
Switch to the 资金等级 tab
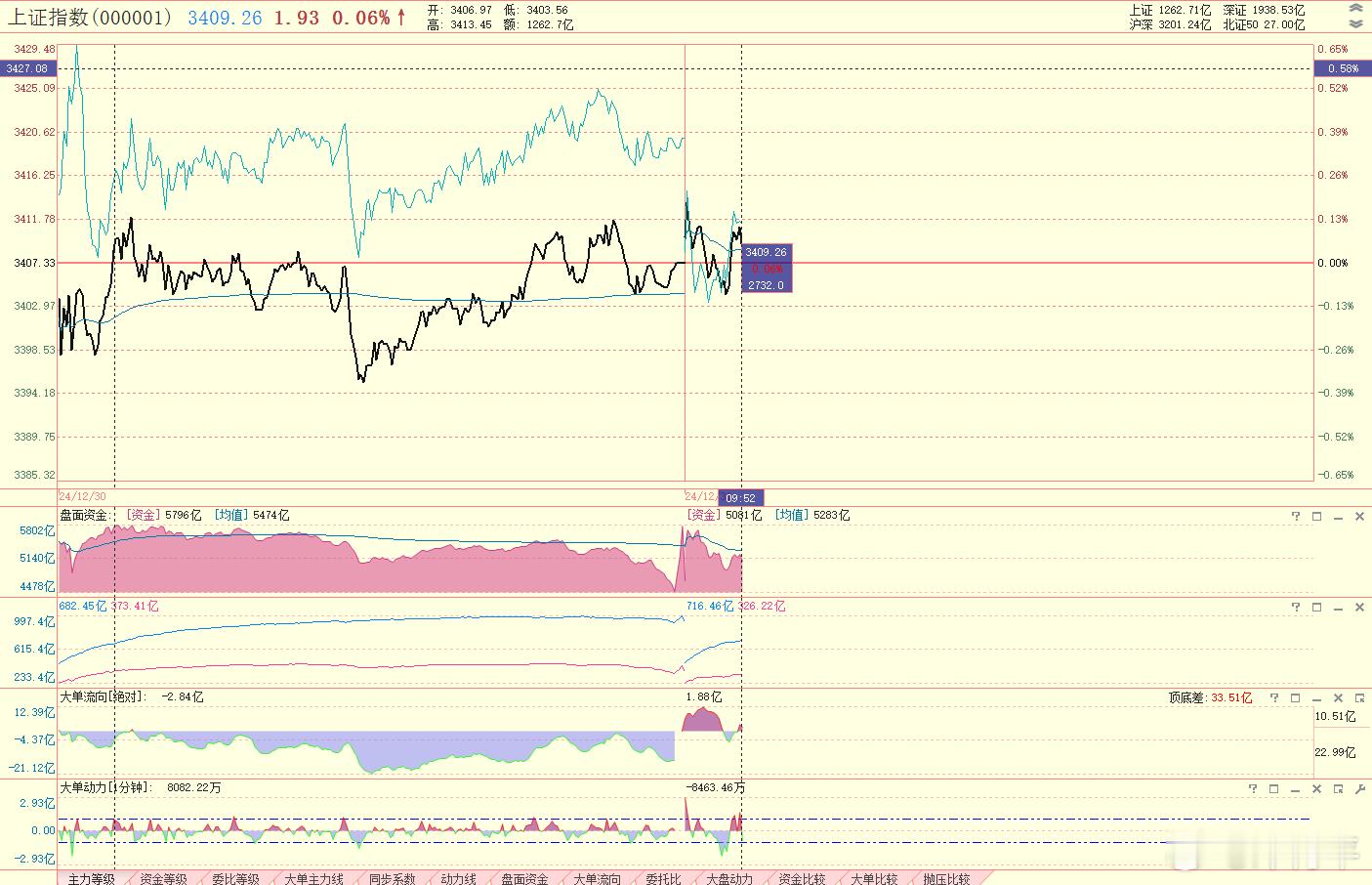(163, 878)
